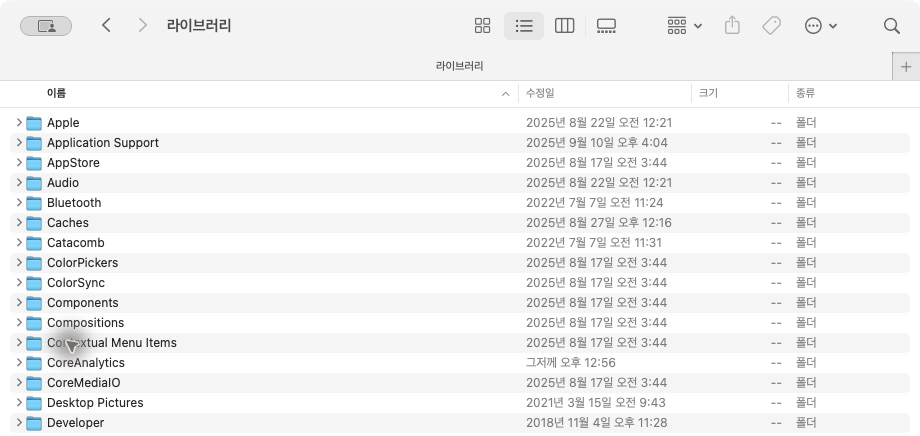Click the Share toolbar icon
Viewport: 920px width, 436px height.
pyautogui.click(x=732, y=26)
